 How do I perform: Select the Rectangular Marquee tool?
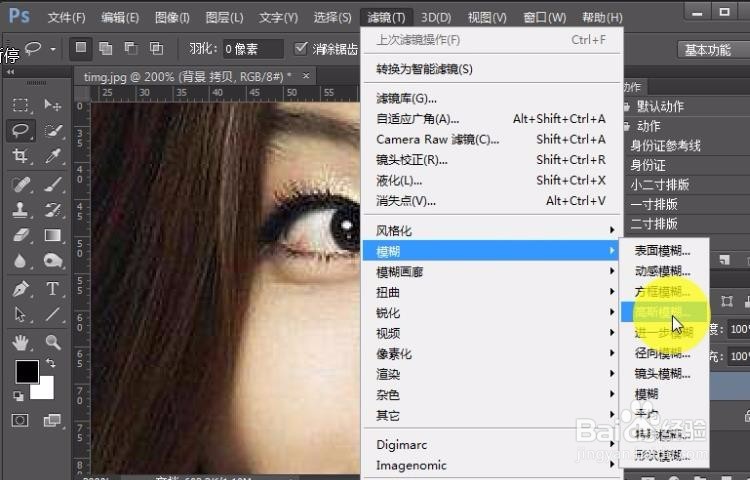[x=20, y=105]
